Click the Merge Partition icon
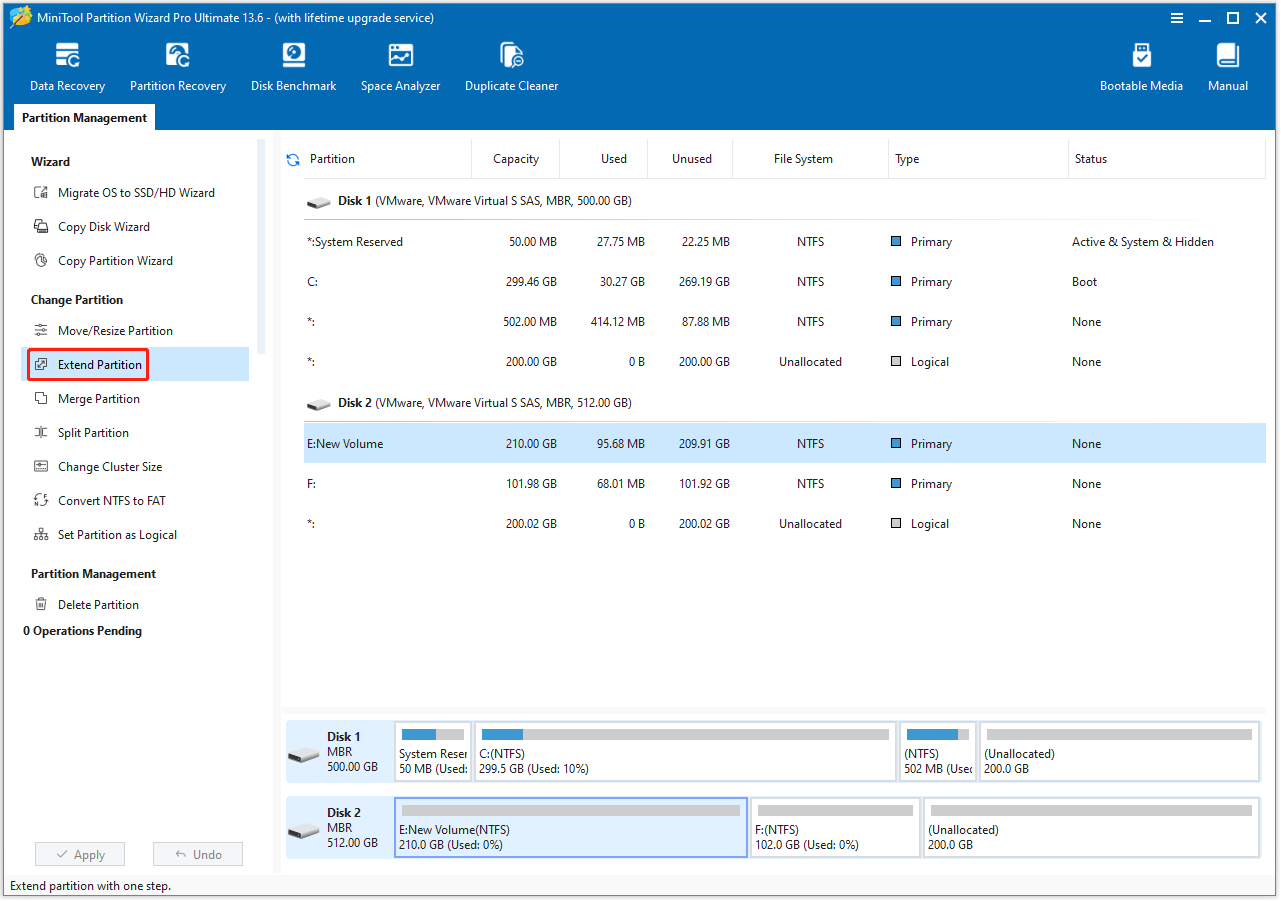This screenshot has width=1281, height=901. click(41, 399)
